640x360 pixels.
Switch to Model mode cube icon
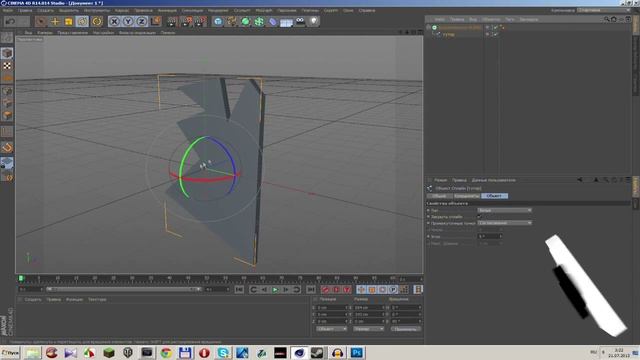(x=7, y=53)
